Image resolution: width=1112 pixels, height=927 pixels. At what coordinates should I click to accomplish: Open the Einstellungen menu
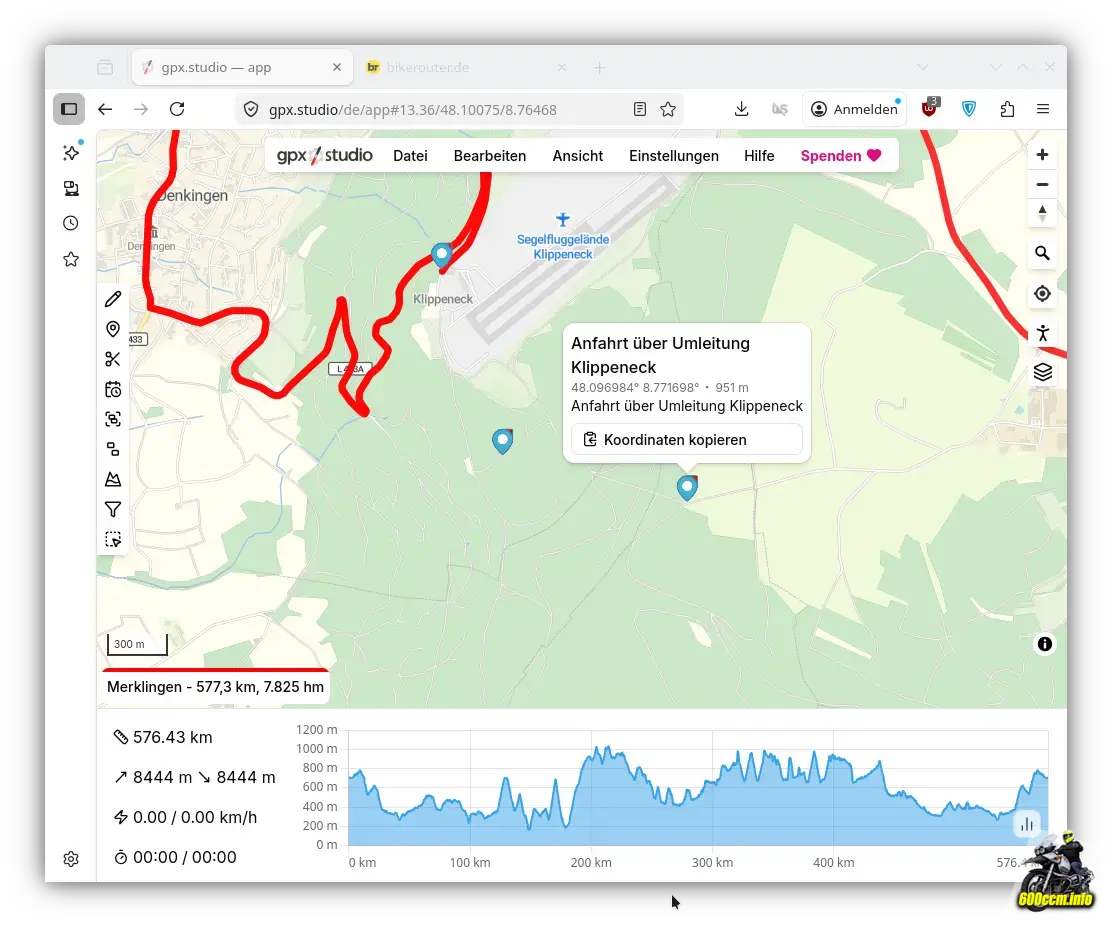(x=673, y=156)
